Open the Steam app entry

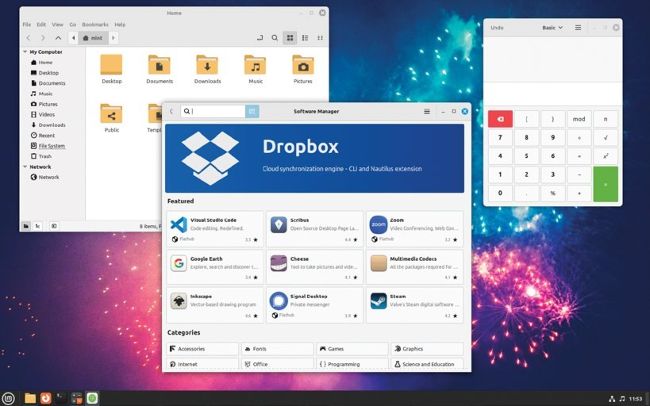pyautogui.click(x=415, y=305)
